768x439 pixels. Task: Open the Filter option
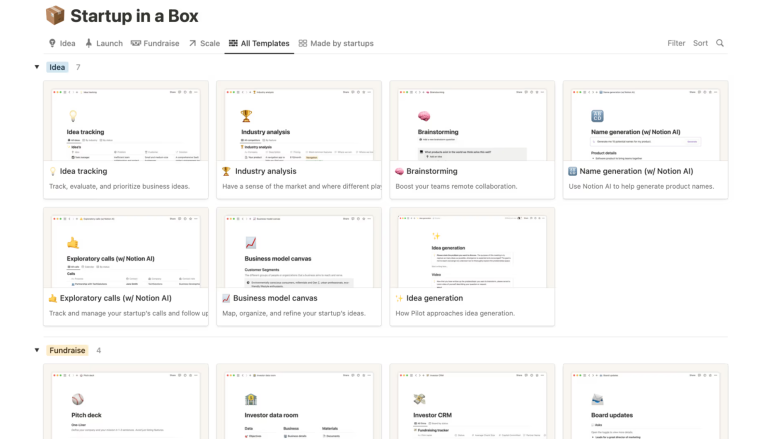tap(676, 43)
